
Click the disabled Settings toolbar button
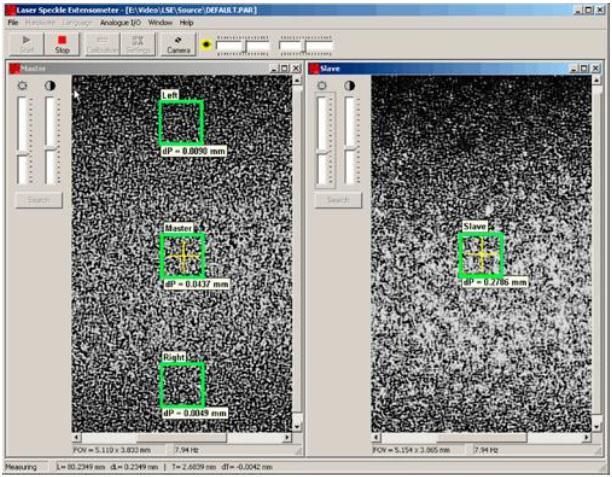tap(138, 44)
